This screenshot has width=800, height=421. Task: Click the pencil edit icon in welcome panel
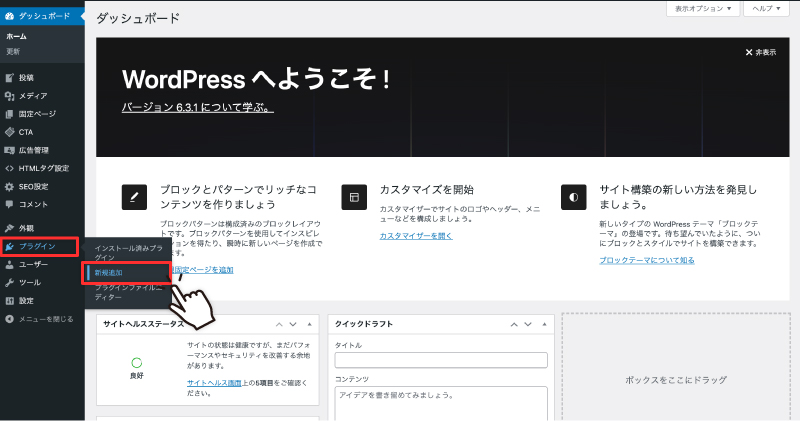(x=134, y=197)
